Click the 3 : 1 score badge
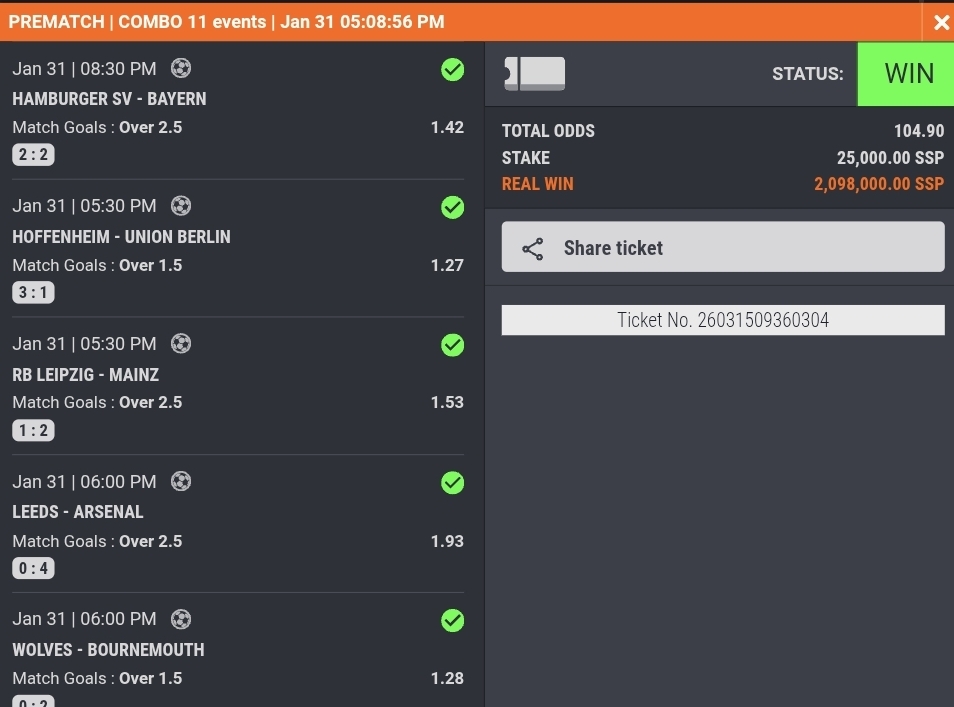The width and height of the screenshot is (954, 707). coord(33,293)
